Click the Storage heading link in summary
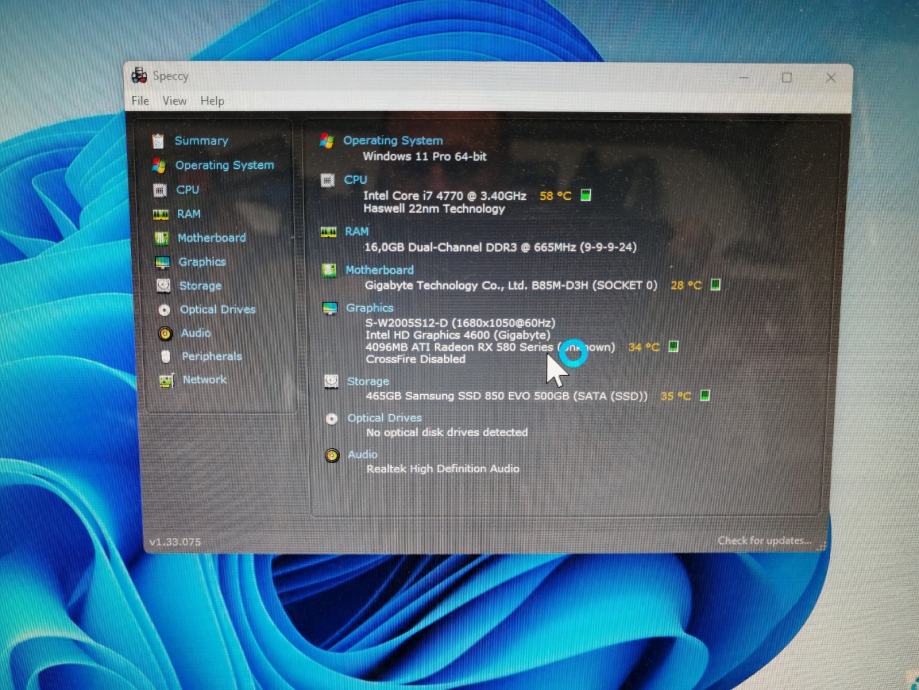Screen dimensions: 919x690 (x=367, y=382)
